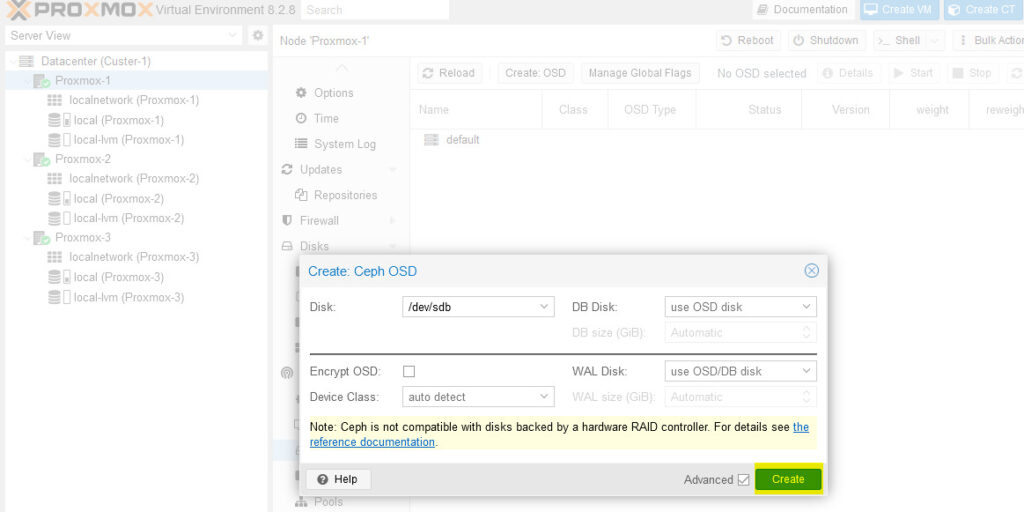Expand the Shell dropdown arrow
Screen dimensions: 1024x512
[935, 40]
